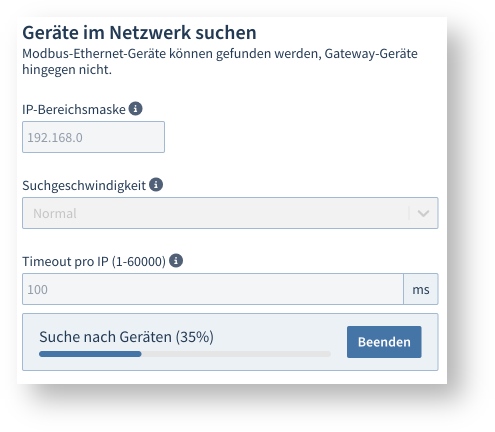Click the Timeout field containing 100

tap(213, 289)
